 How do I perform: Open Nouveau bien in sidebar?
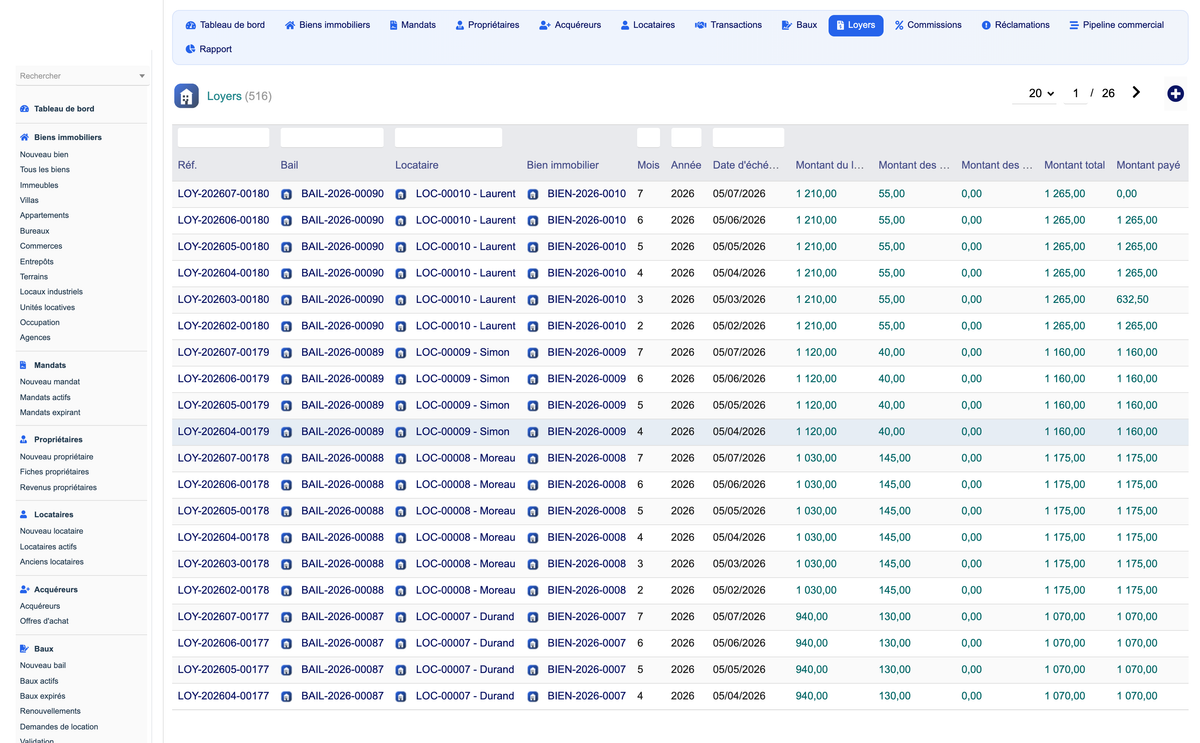44,155
